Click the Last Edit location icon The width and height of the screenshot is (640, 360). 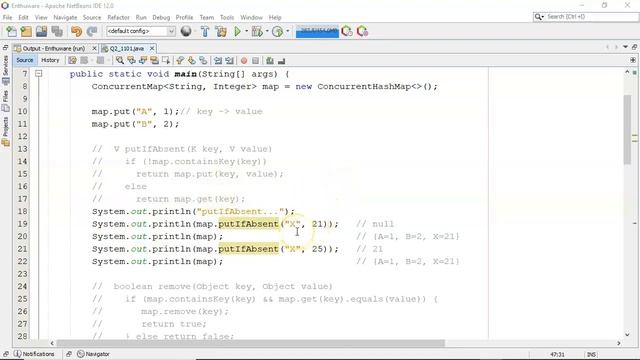(72, 60)
